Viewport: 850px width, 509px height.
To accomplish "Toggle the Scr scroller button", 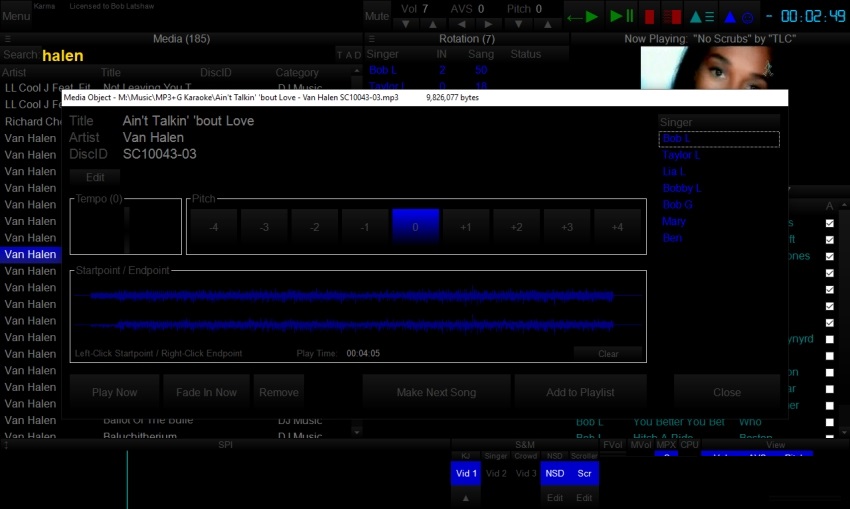I will click(585, 473).
